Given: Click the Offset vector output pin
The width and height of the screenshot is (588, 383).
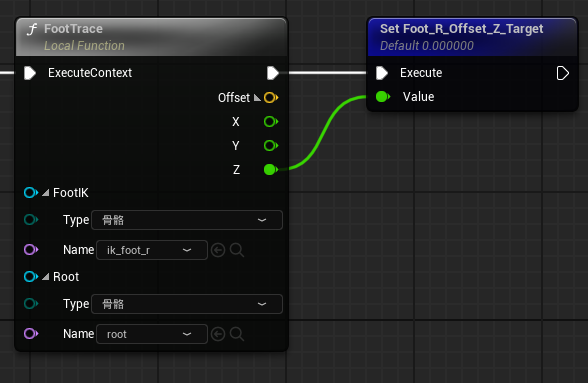Looking at the screenshot, I should pyautogui.click(x=271, y=98).
